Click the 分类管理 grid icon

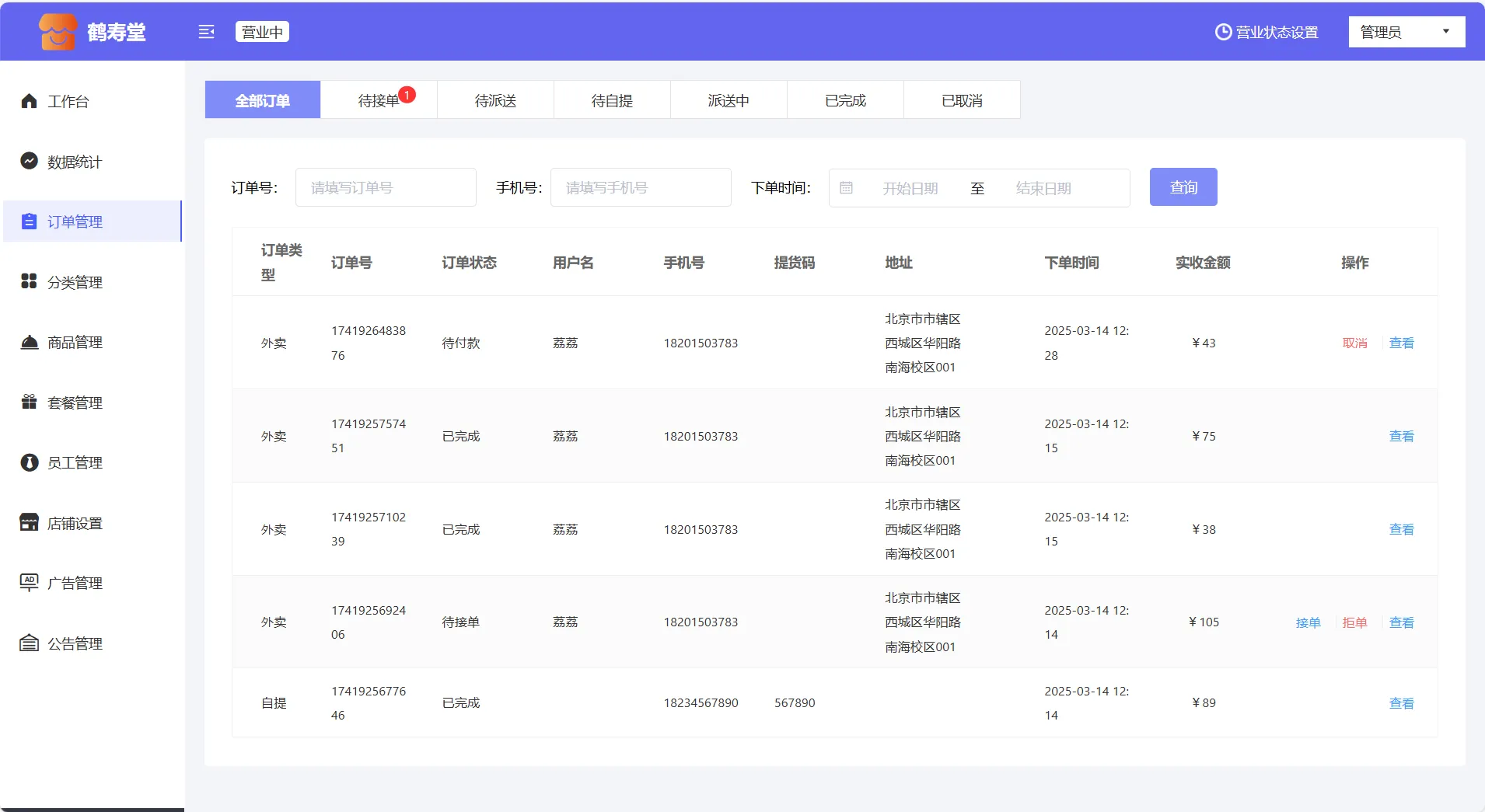click(29, 281)
